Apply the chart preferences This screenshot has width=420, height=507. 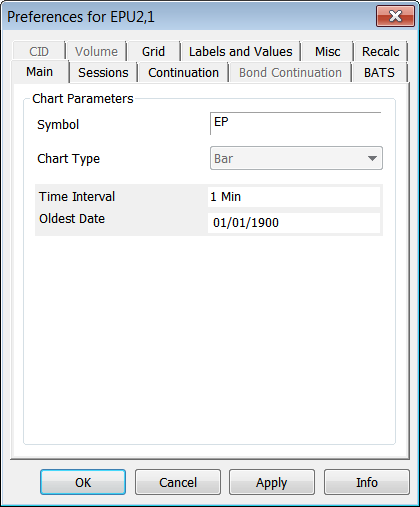[272, 482]
